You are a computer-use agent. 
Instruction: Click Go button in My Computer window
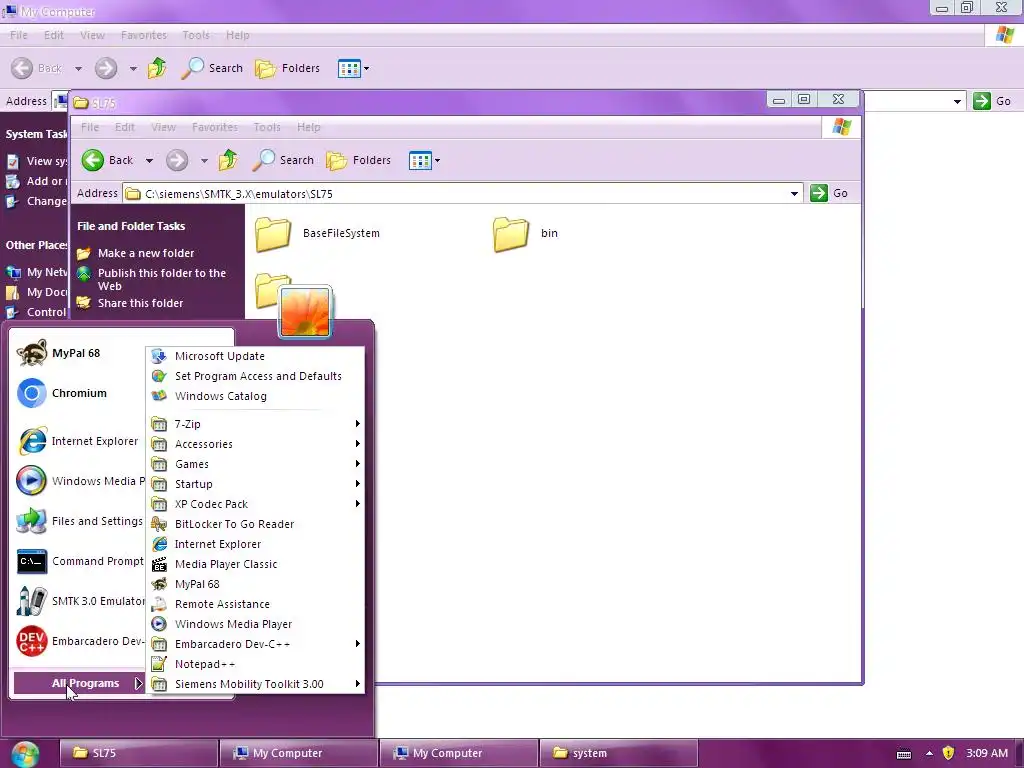coord(992,101)
